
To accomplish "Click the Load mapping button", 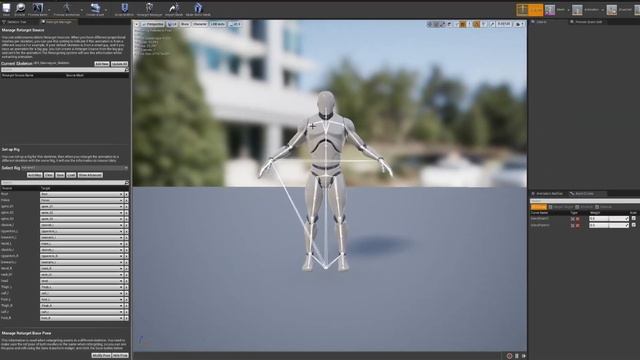I will coord(71,175).
